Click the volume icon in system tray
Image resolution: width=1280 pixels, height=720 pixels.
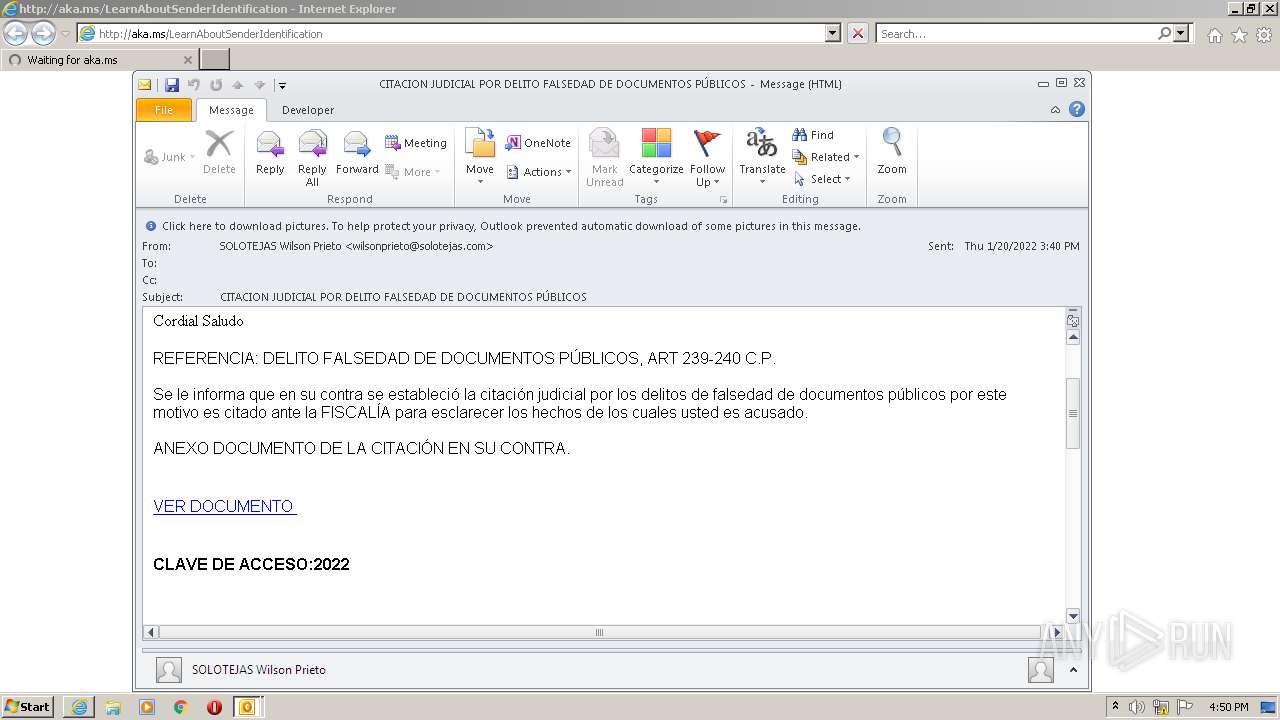point(1137,707)
